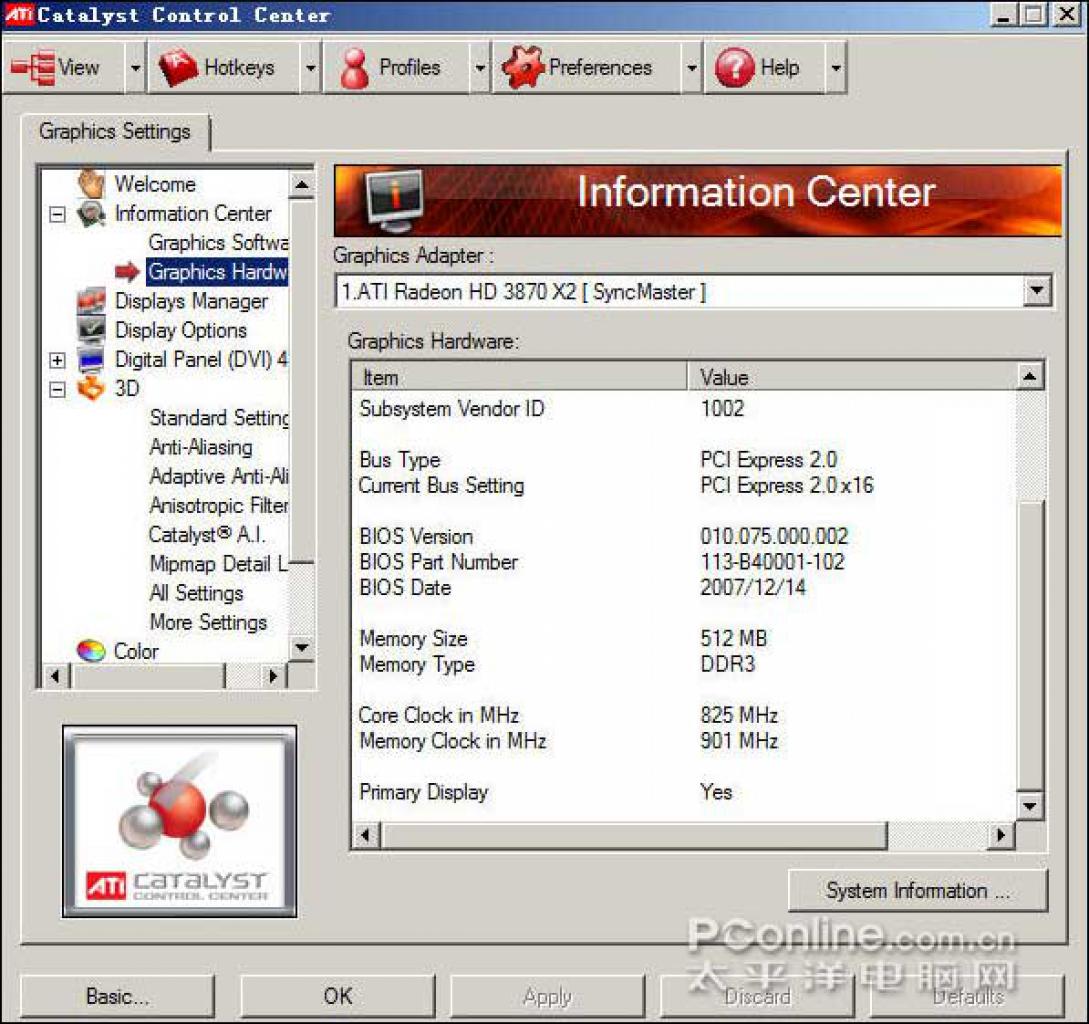Click tree panel scroll left arrow

click(x=56, y=675)
